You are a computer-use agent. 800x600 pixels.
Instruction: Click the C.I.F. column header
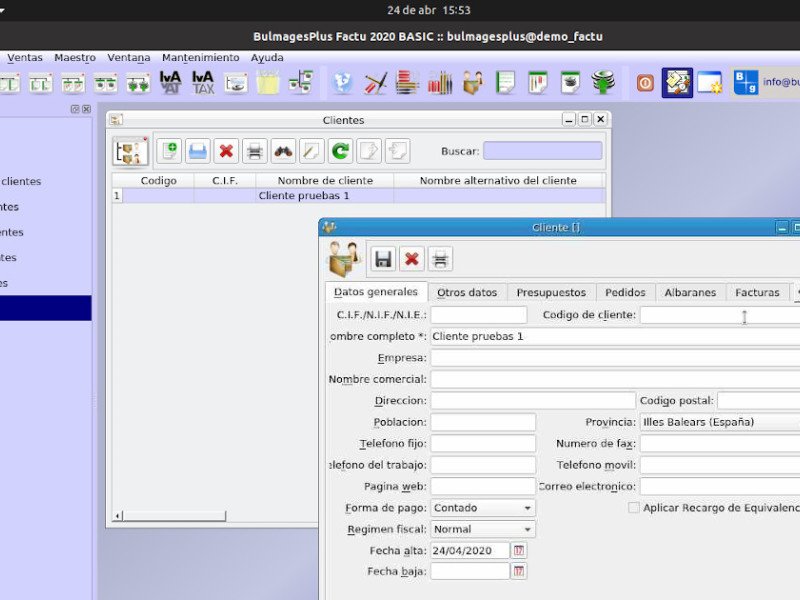point(225,181)
